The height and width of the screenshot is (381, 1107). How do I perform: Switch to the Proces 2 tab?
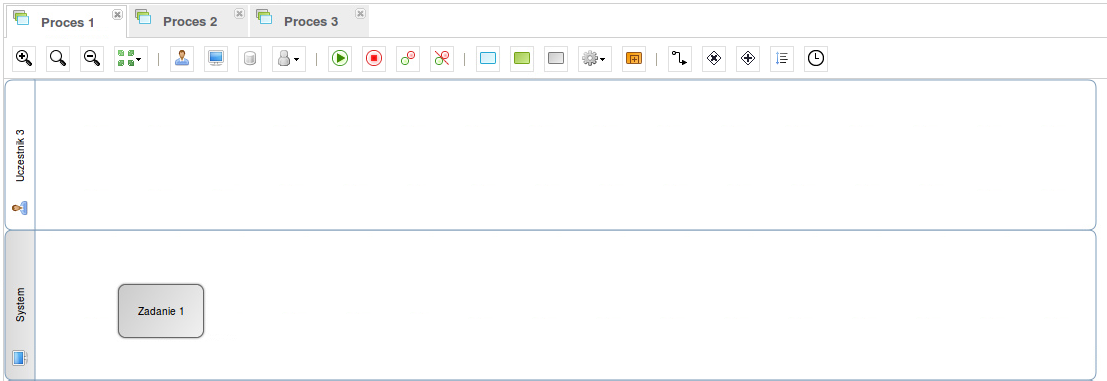coord(190,21)
